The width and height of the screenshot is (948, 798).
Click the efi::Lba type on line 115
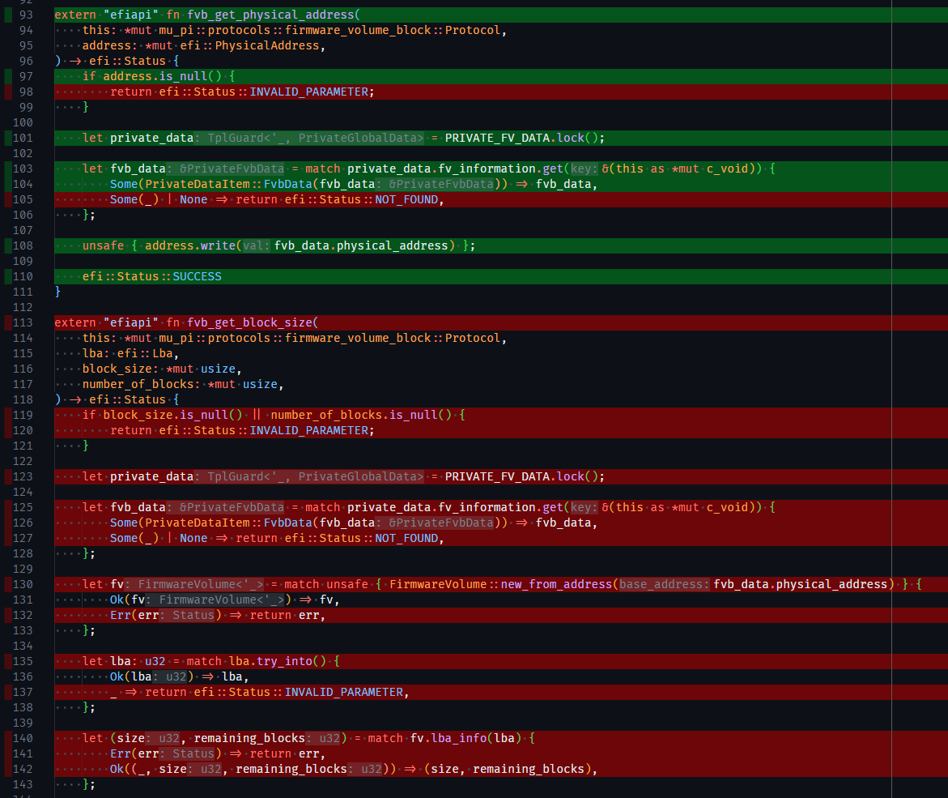tap(145, 353)
